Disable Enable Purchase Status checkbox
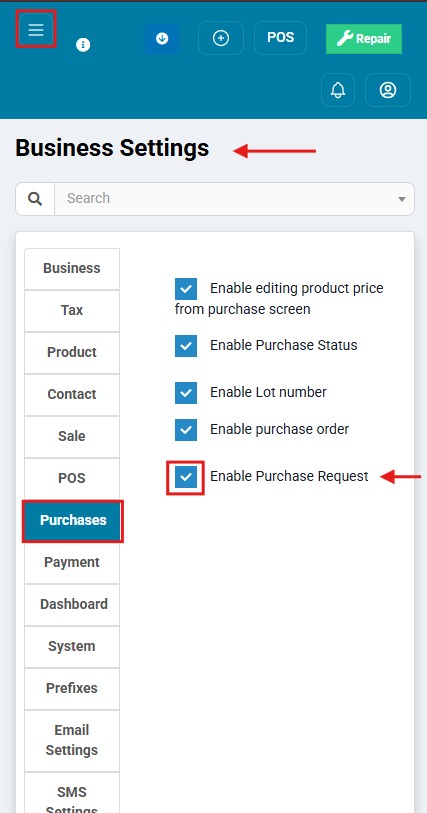Image resolution: width=427 pixels, height=813 pixels. [186, 346]
